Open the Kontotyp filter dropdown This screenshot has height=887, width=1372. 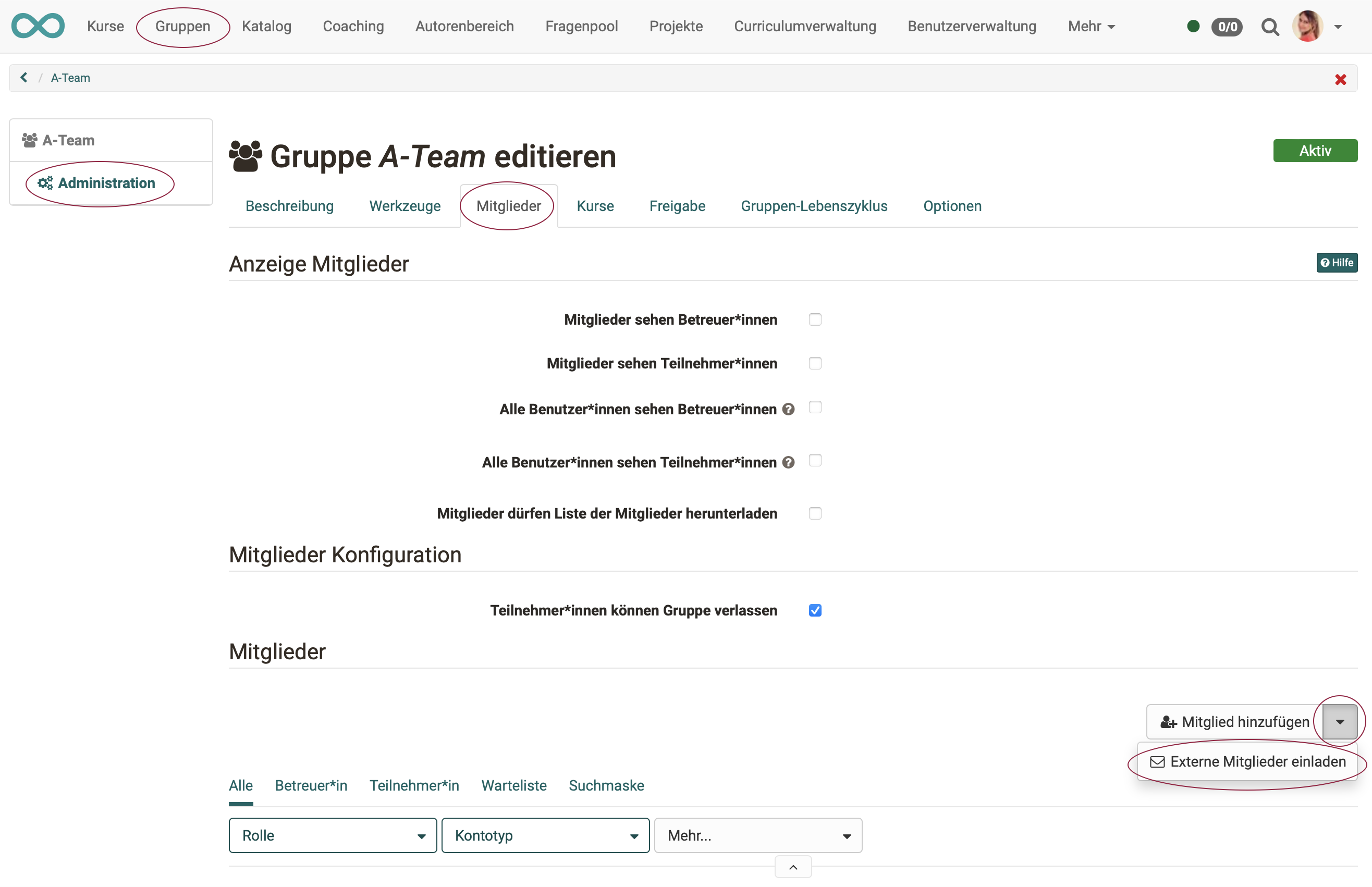[545, 835]
